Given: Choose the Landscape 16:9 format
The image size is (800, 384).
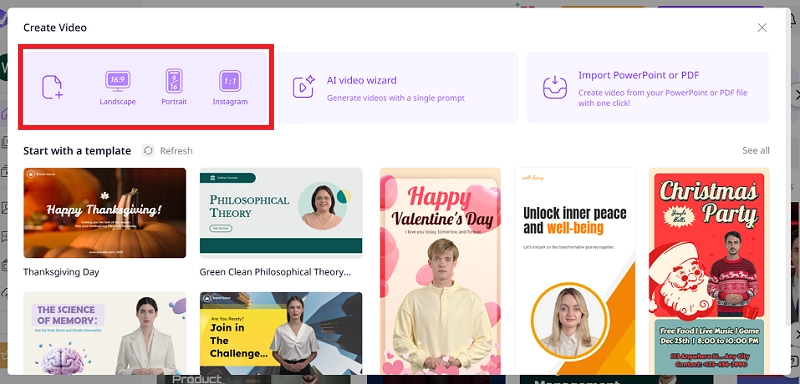Looking at the screenshot, I should 117,88.
